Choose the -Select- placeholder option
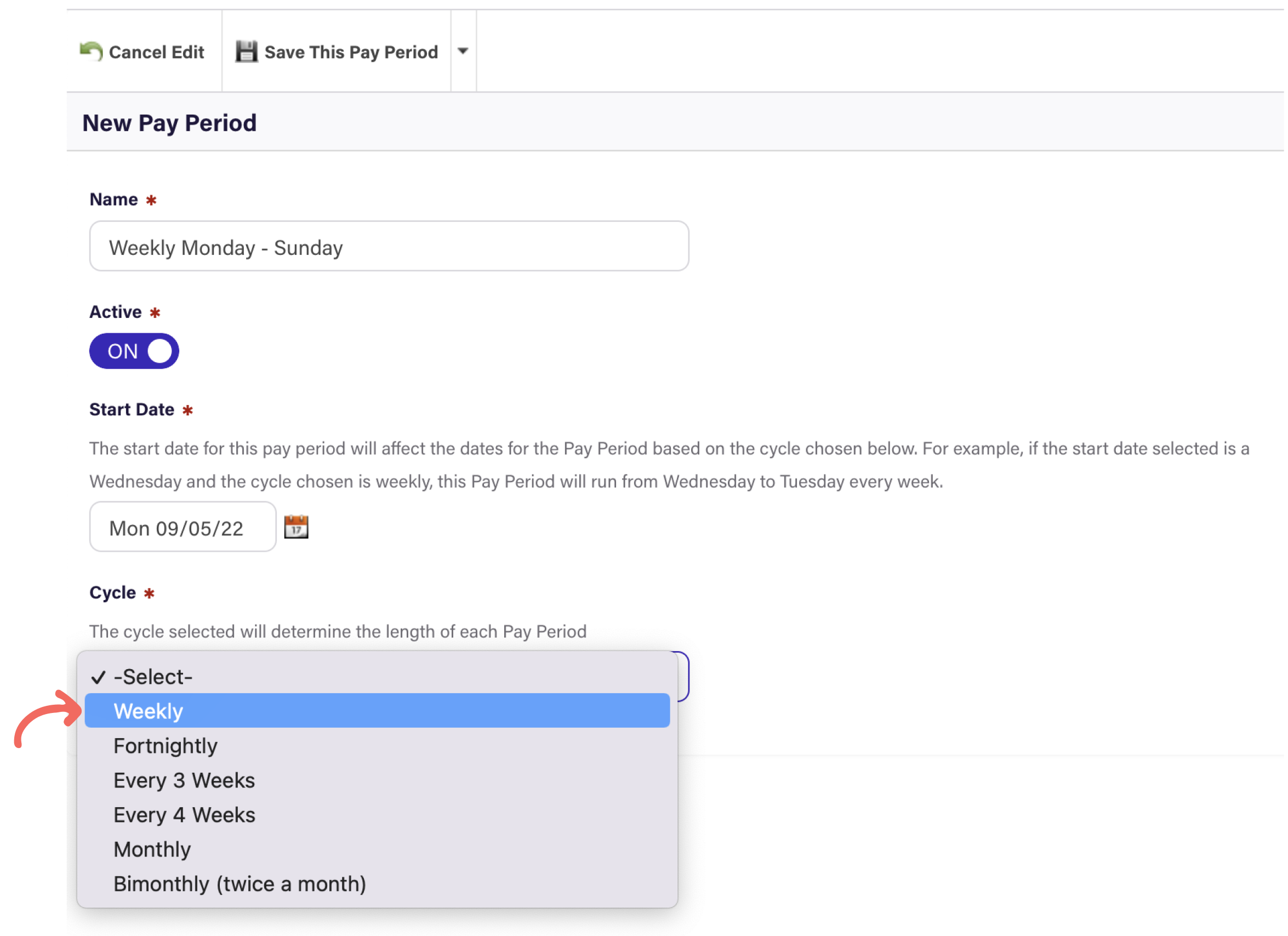Image resolution: width=1288 pixels, height=936 pixels. 377,677
